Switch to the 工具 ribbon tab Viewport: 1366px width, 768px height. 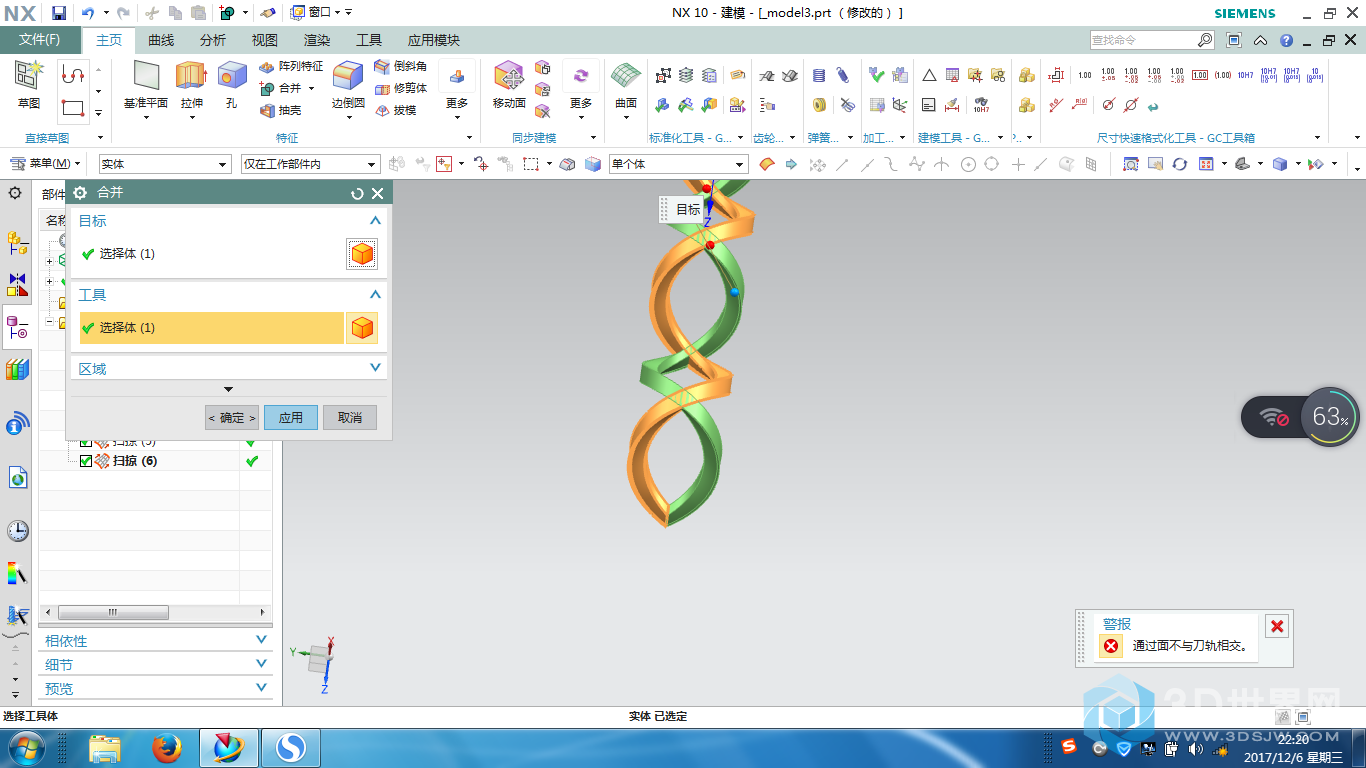(x=369, y=40)
